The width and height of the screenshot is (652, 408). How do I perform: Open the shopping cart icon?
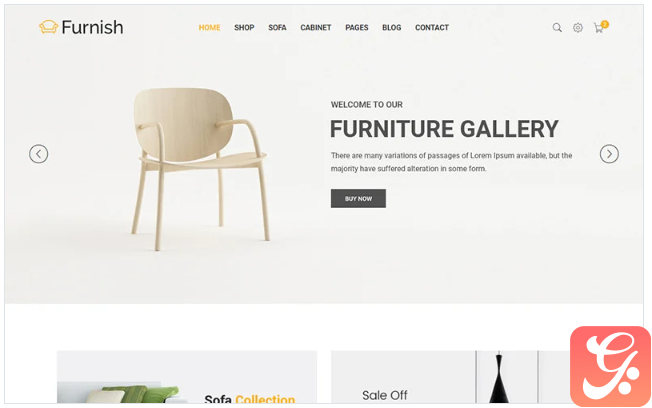click(598, 28)
